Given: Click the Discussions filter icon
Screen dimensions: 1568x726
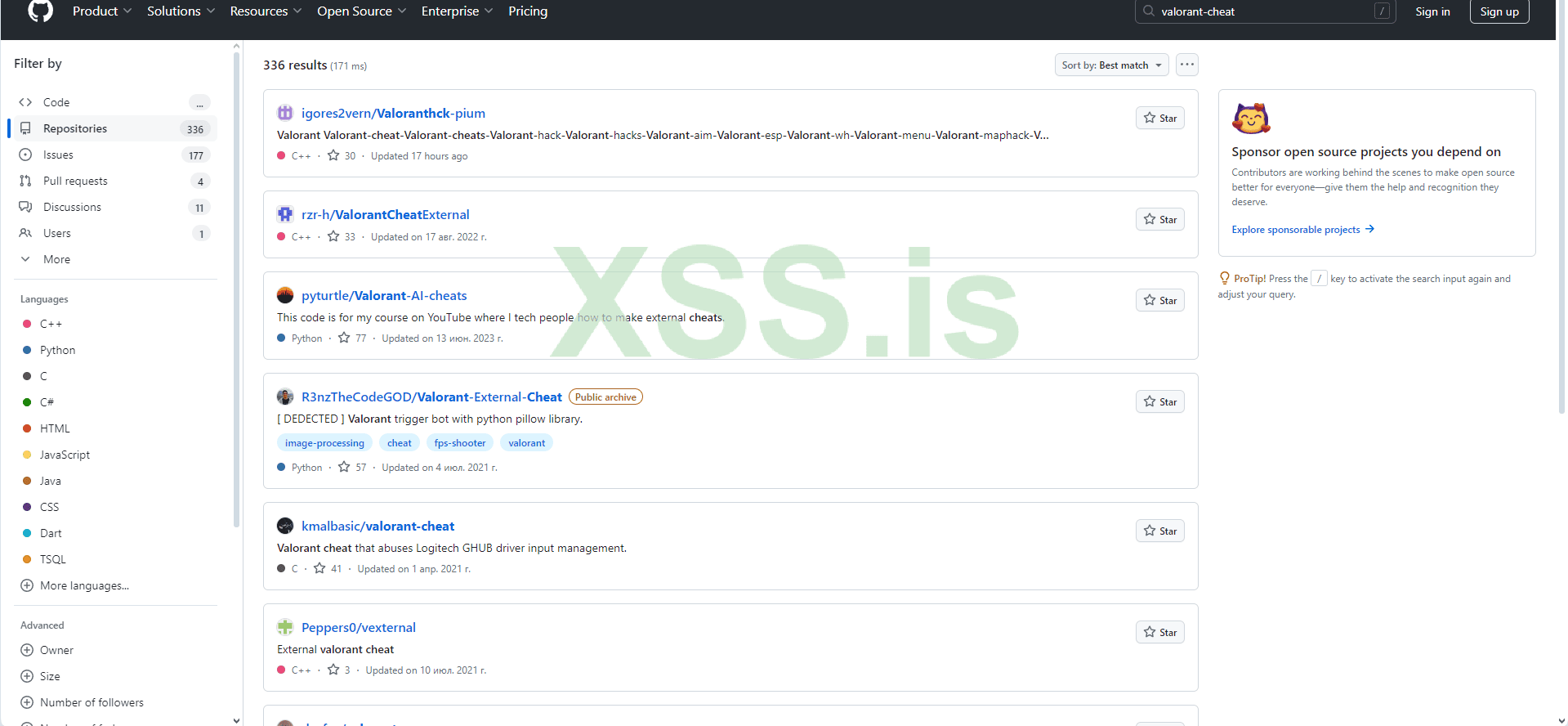Looking at the screenshot, I should 25,207.
